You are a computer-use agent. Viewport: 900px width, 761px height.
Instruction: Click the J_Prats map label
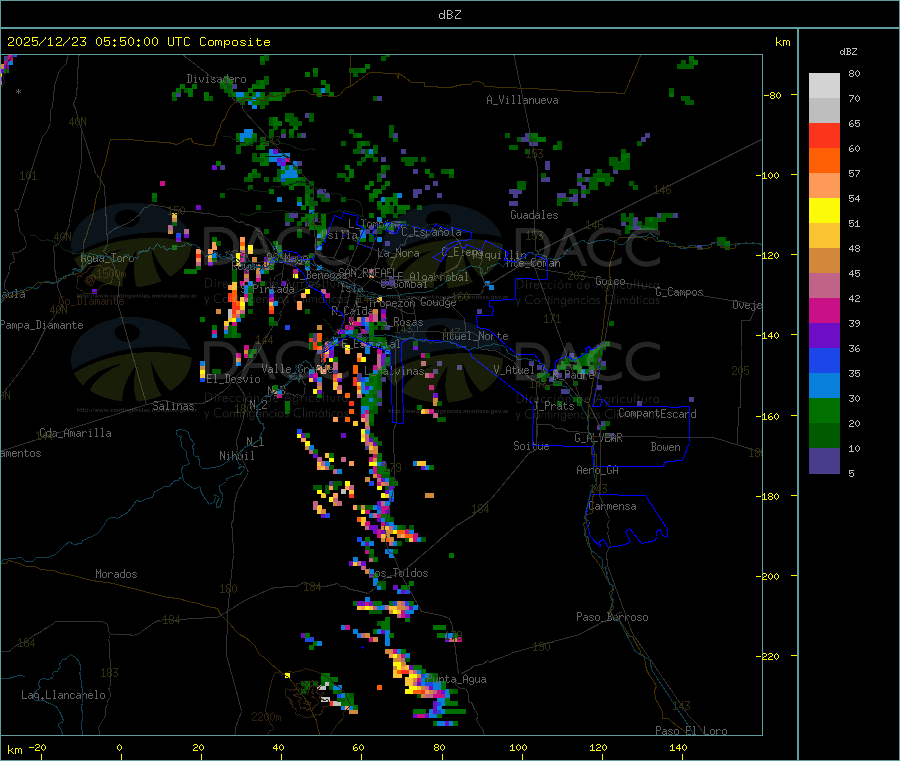[553, 406]
